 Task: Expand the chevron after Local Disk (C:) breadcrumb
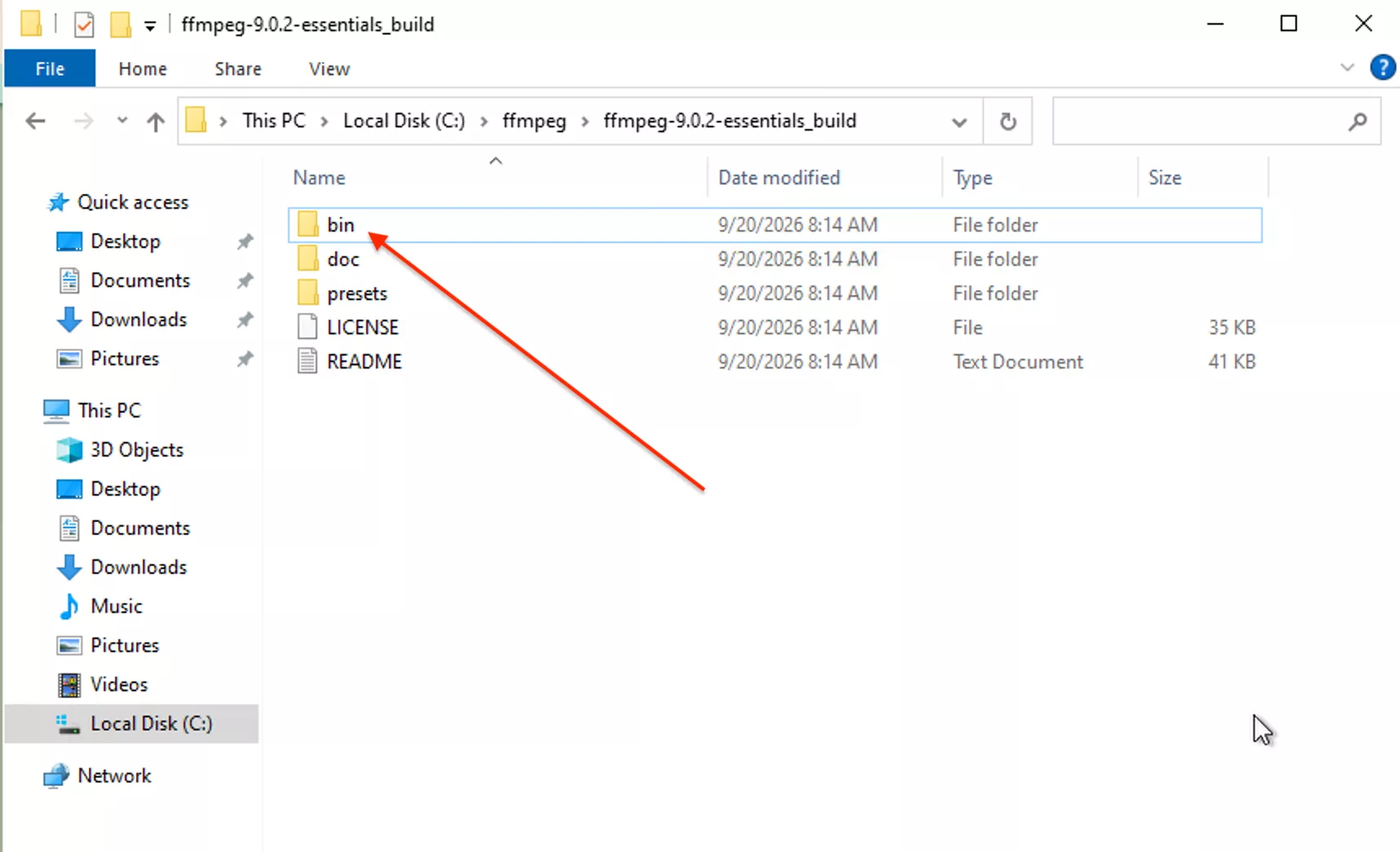pos(484,121)
